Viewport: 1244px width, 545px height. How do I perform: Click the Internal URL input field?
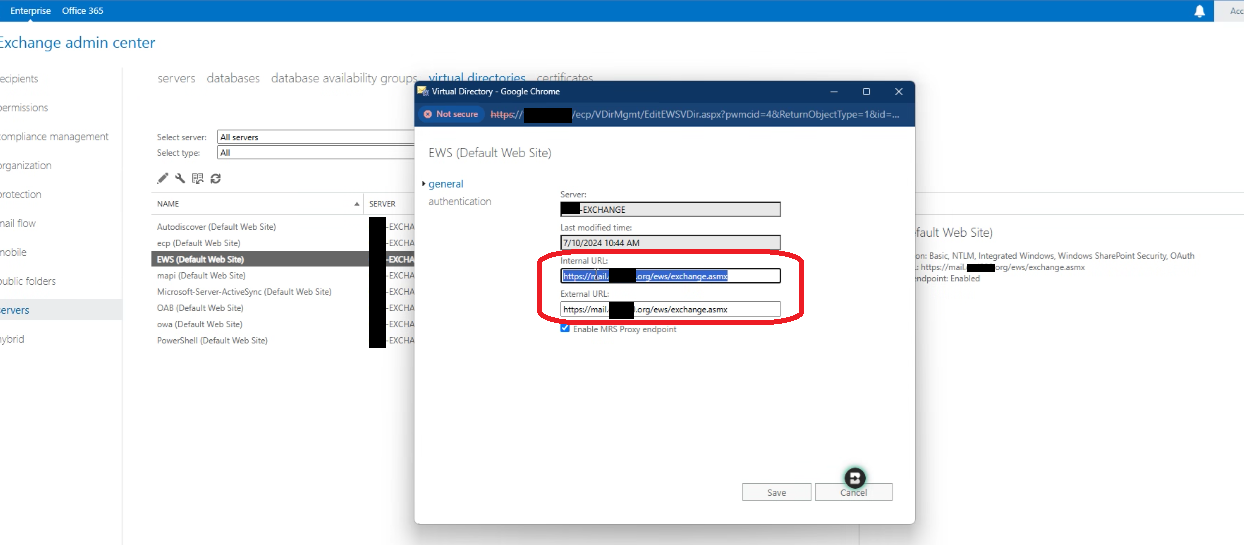click(670, 276)
